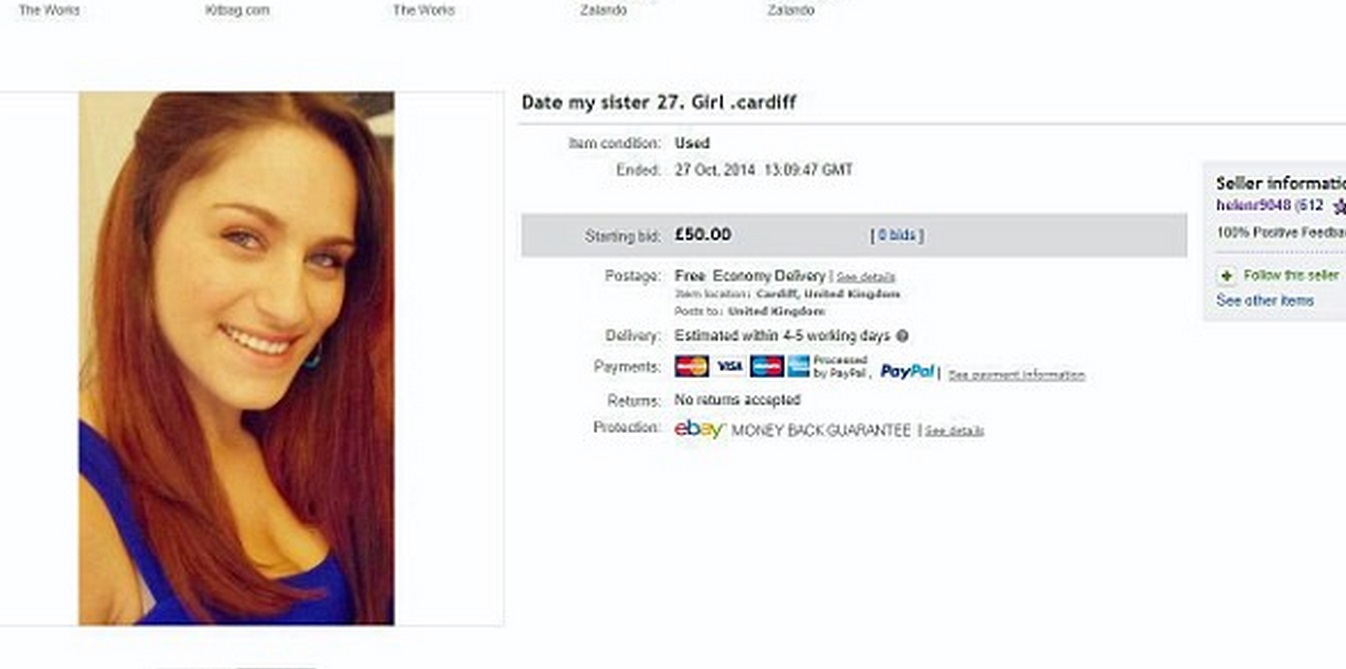Open seller profile helenr9048
This screenshot has height=669, width=1346.
point(1253,205)
